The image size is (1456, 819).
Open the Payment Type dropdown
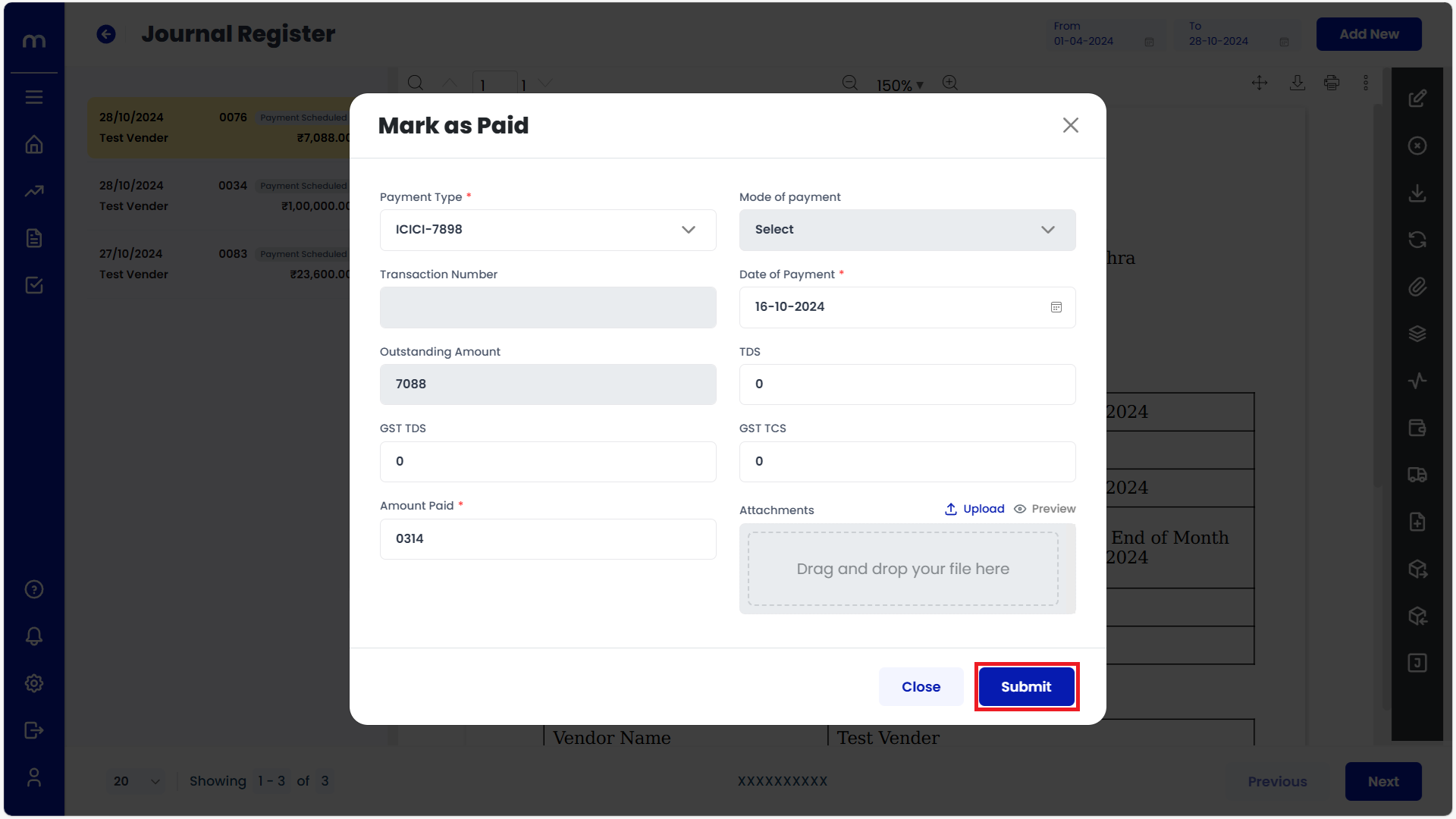click(548, 230)
